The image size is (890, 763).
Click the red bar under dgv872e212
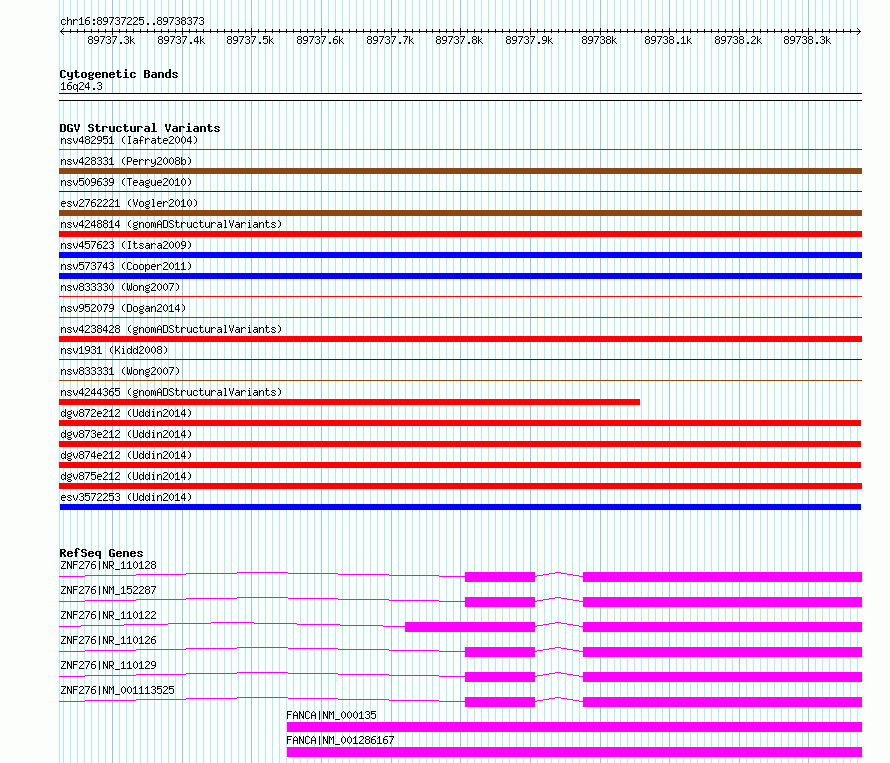click(460, 423)
